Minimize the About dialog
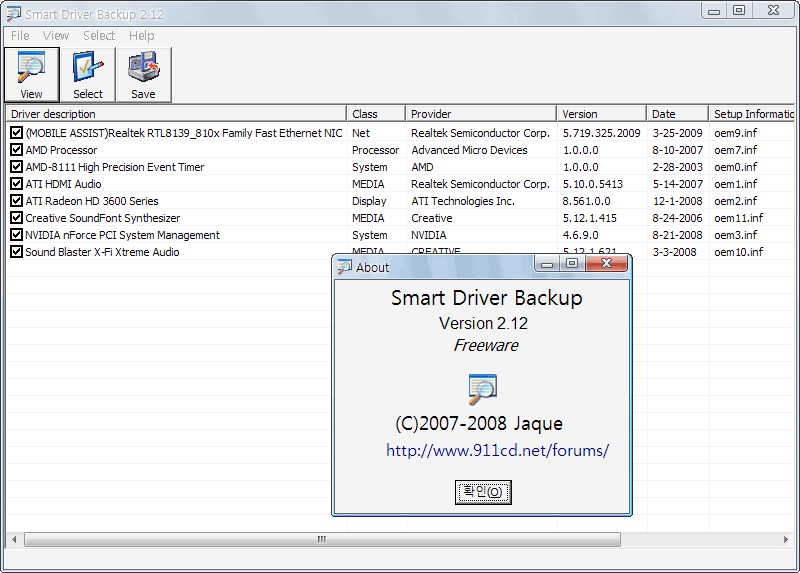This screenshot has width=800, height=573. pos(547,263)
